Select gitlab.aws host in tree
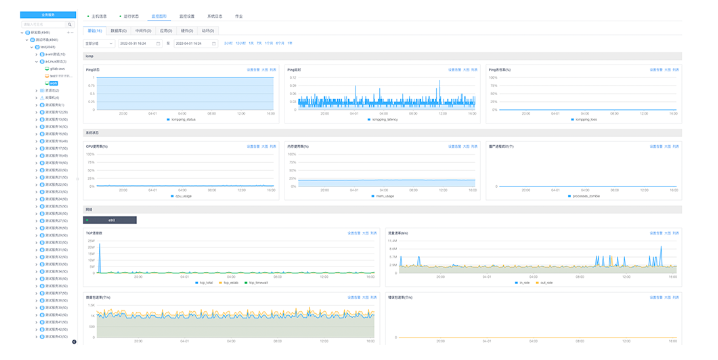The image size is (718, 360). coord(57,69)
